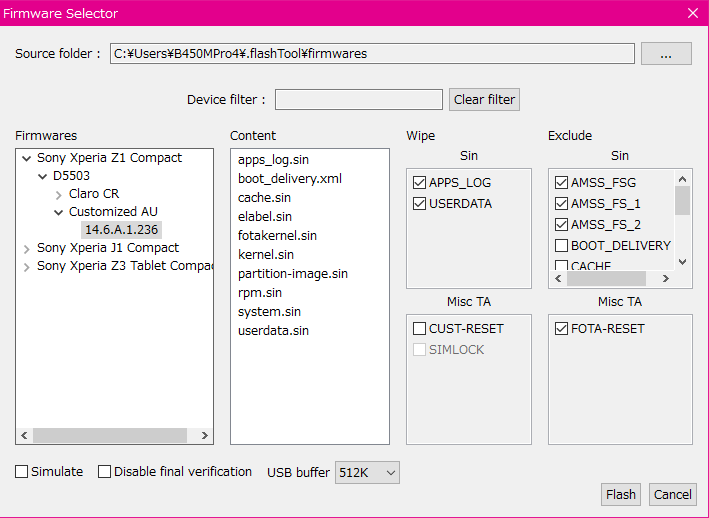Select fotakernel.sin in Content list
The height and width of the screenshot is (518, 709).
[277, 235]
